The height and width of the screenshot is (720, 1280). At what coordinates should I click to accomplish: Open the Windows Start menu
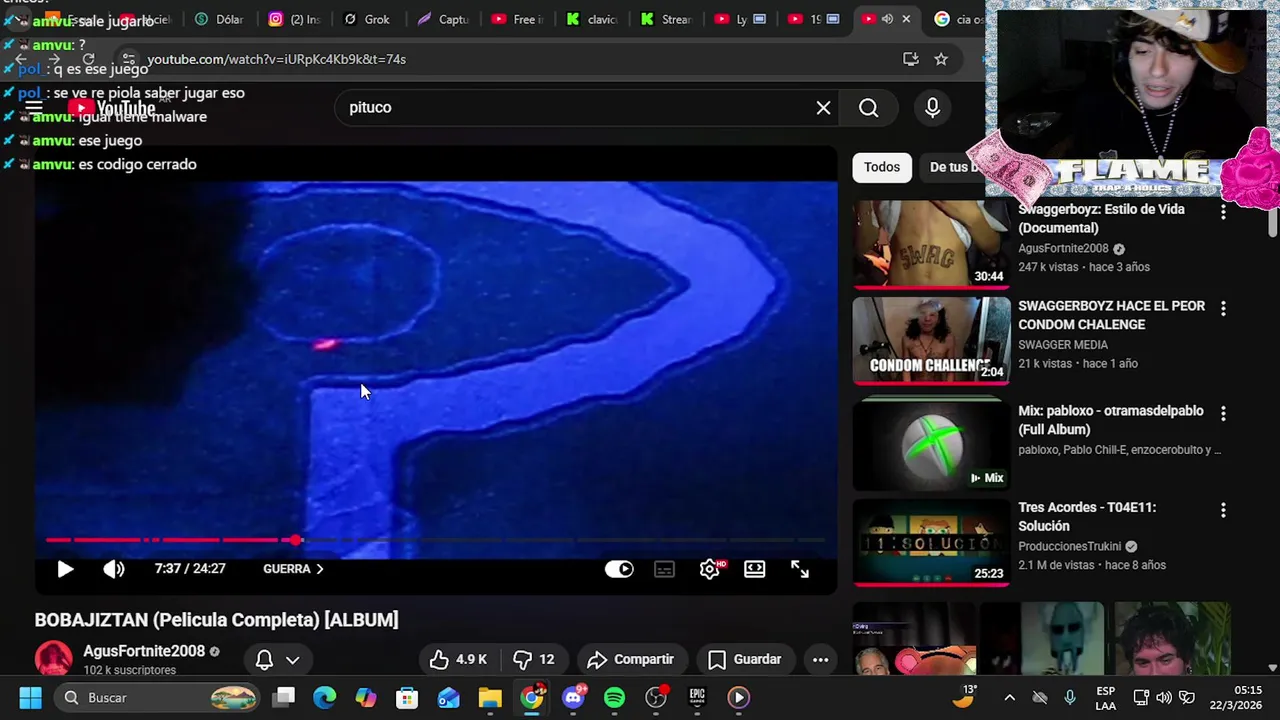click(x=30, y=698)
